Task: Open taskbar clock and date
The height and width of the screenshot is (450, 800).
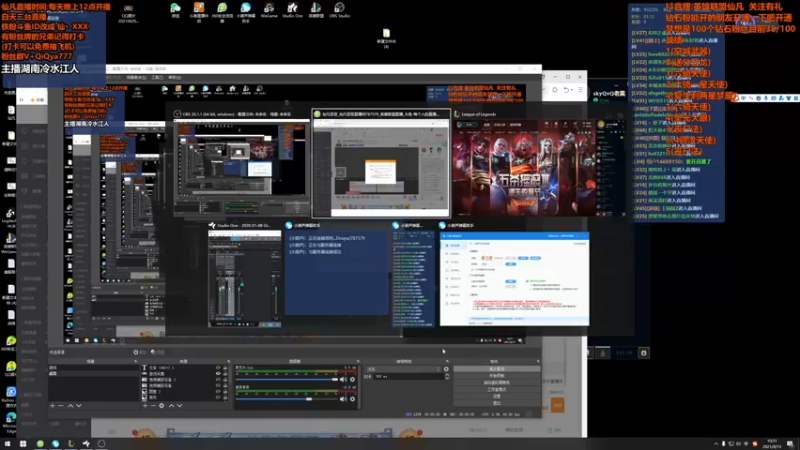Action: [772, 444]
